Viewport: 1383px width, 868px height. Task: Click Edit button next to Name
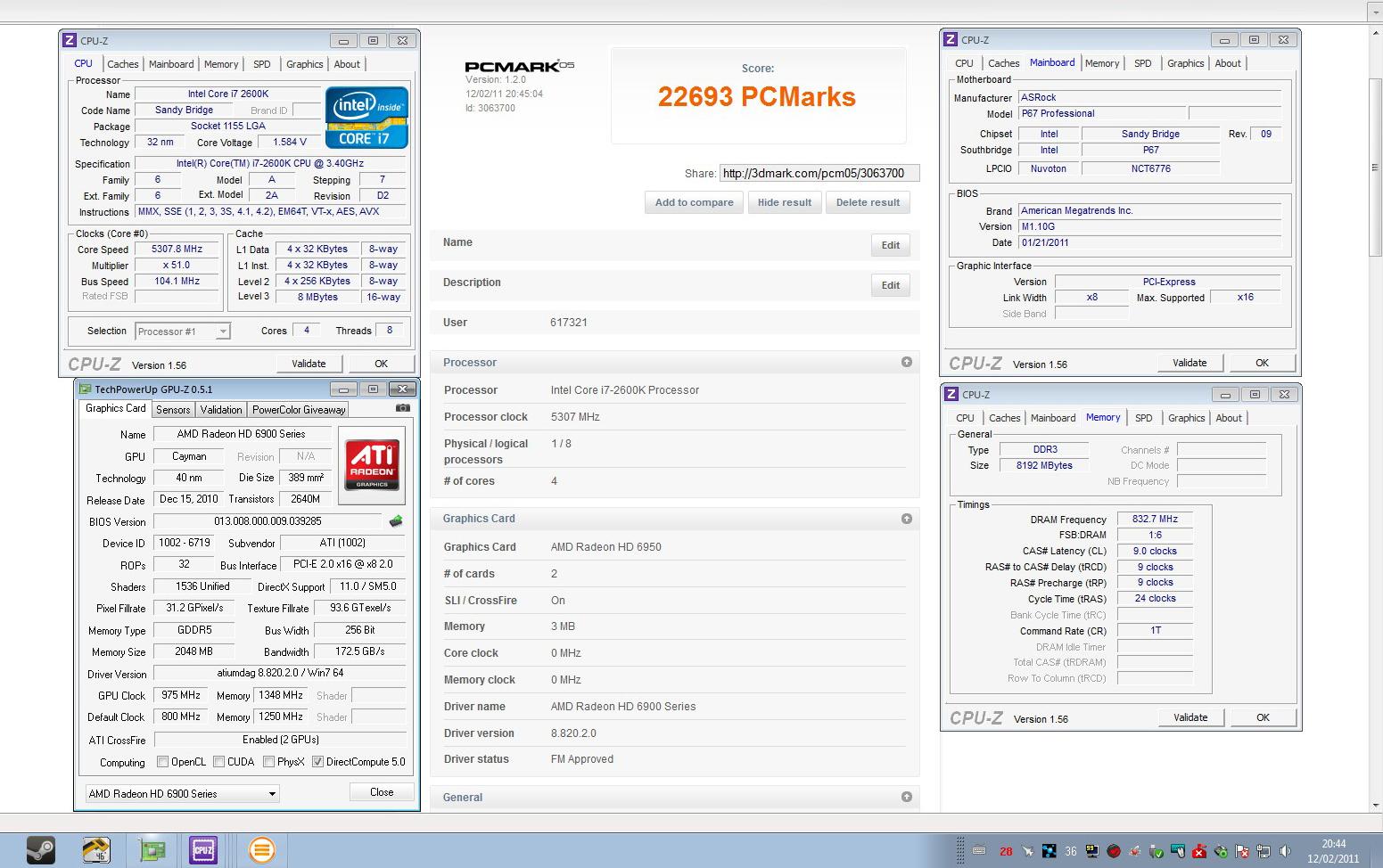[x=890, y=245]
